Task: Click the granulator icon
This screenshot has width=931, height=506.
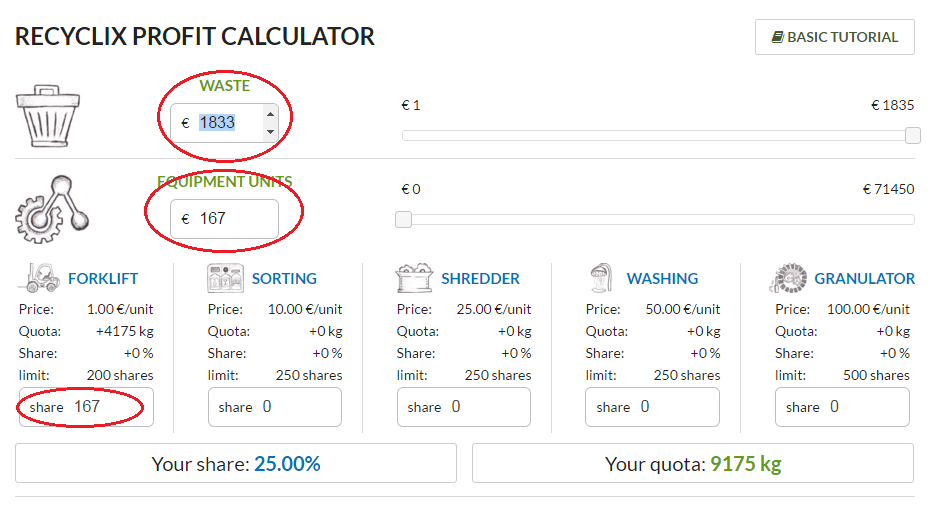Action: click(789, 278)
